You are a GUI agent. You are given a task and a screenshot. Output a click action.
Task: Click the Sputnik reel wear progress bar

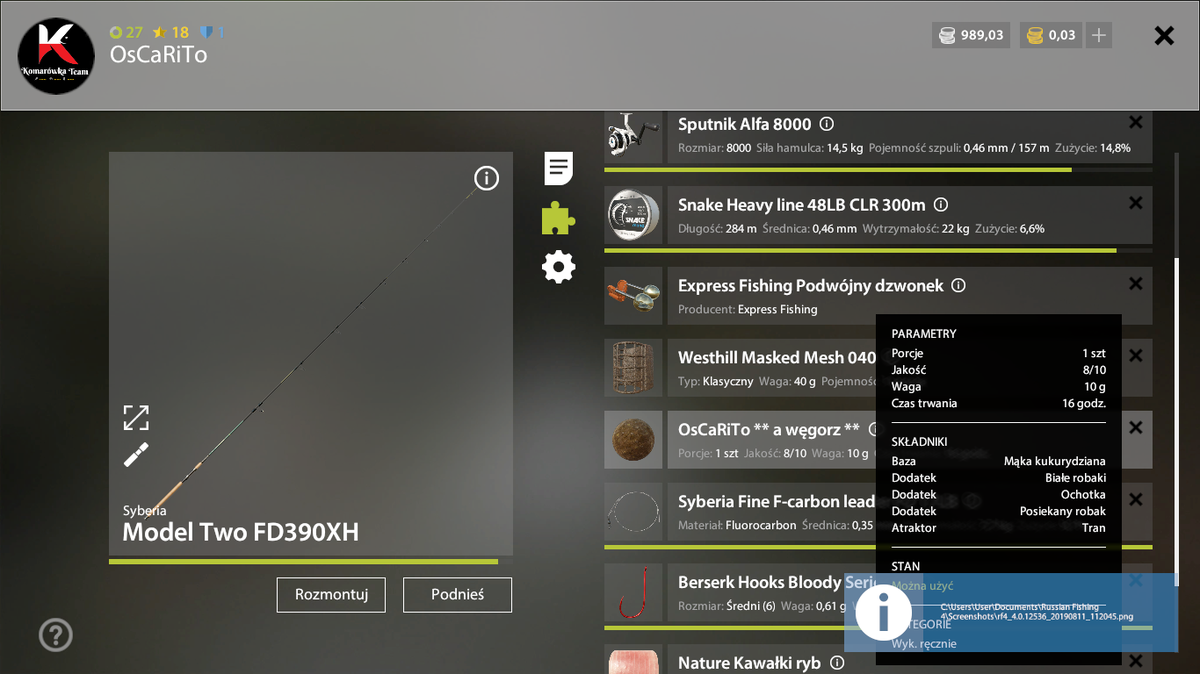tap(878, 169)
